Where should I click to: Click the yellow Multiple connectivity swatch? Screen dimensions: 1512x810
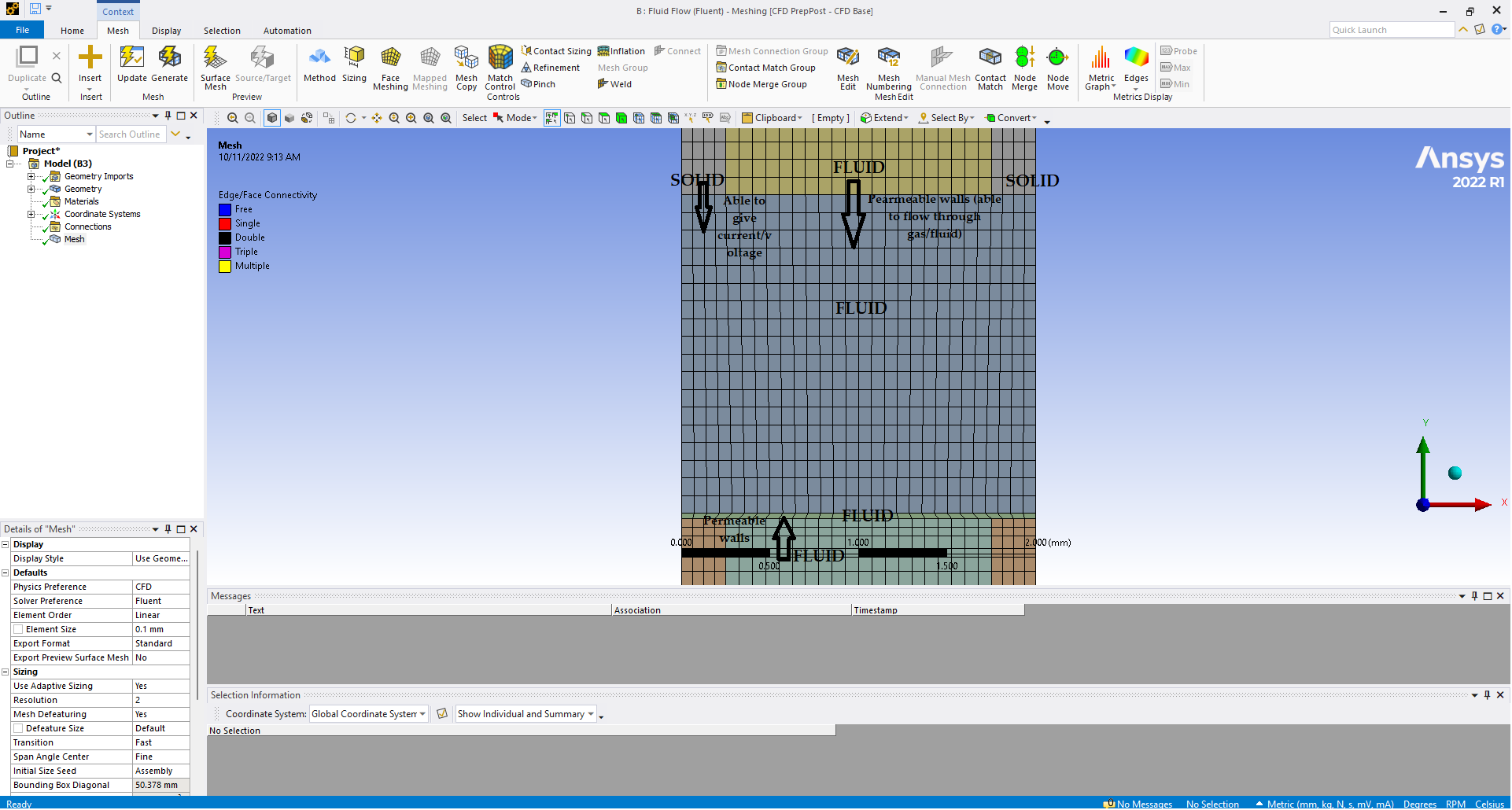(225, 267)
